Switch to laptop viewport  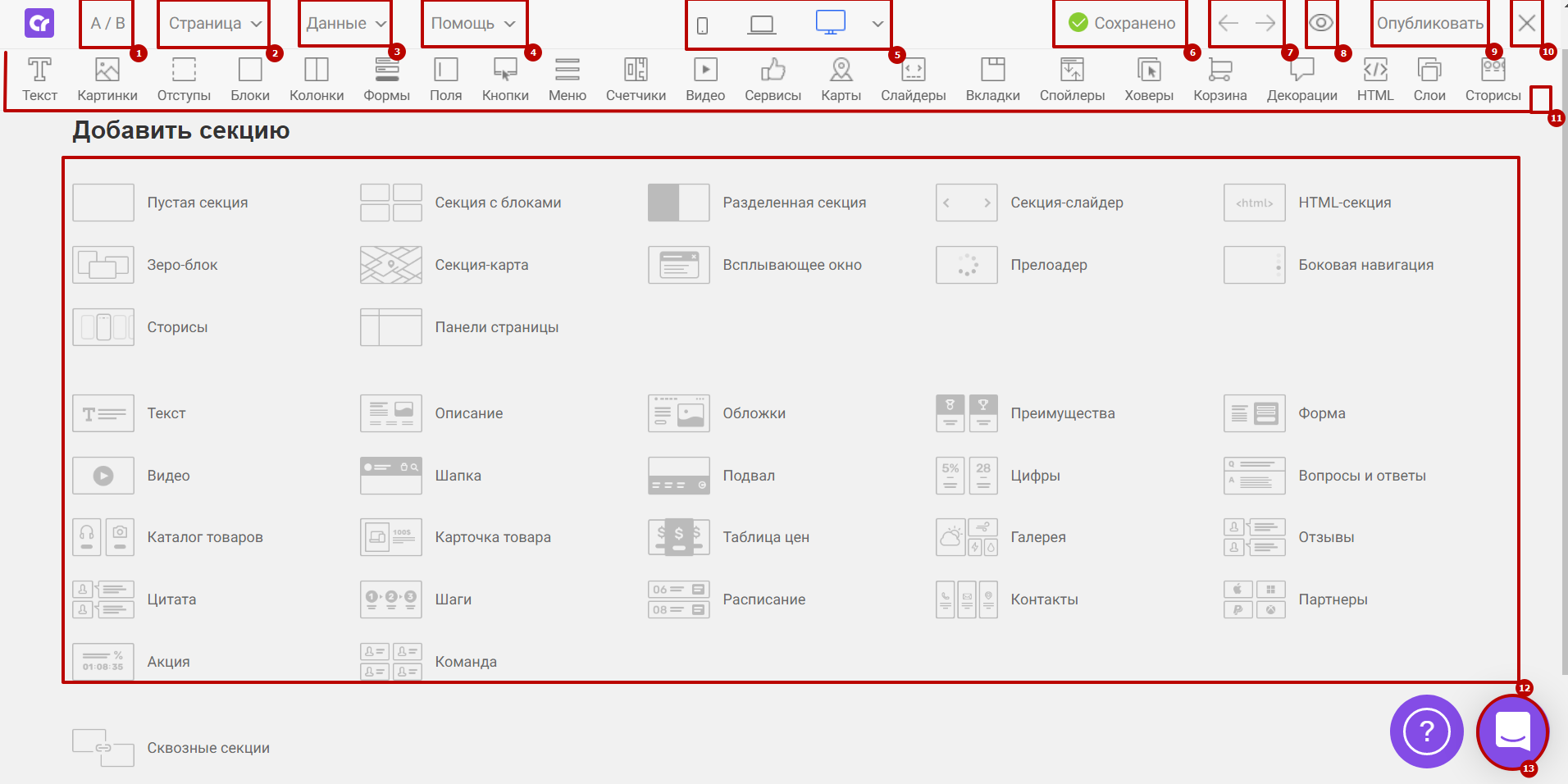tap(762, 25)
